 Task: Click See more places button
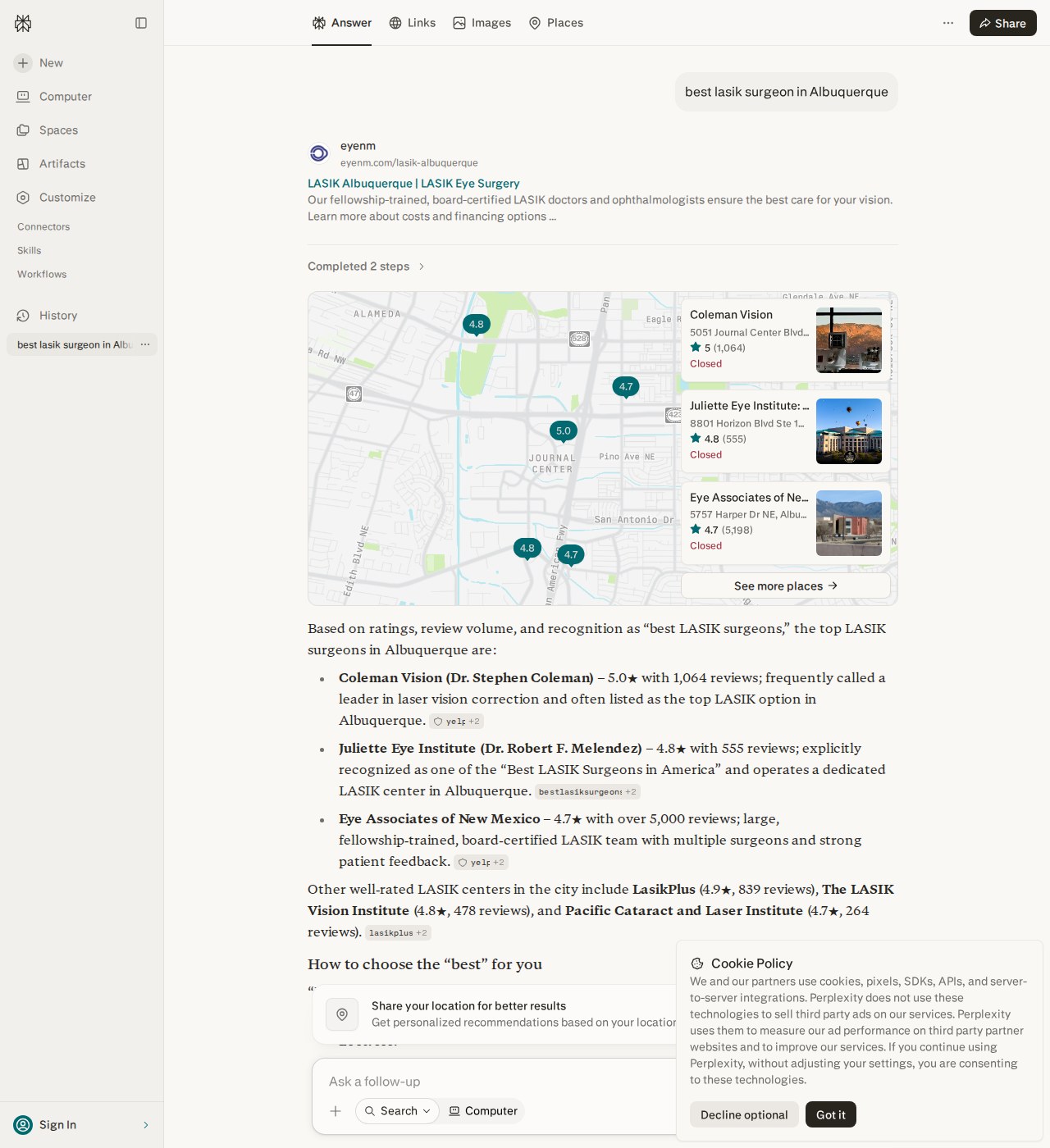click(x=786, y=586)
